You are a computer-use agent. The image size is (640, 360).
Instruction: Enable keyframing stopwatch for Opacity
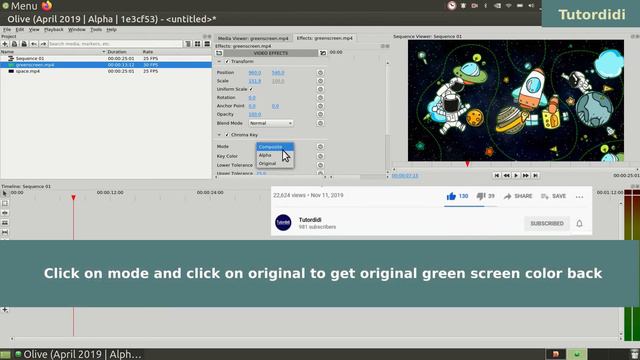pyautogui.click(x=320, y=114)
